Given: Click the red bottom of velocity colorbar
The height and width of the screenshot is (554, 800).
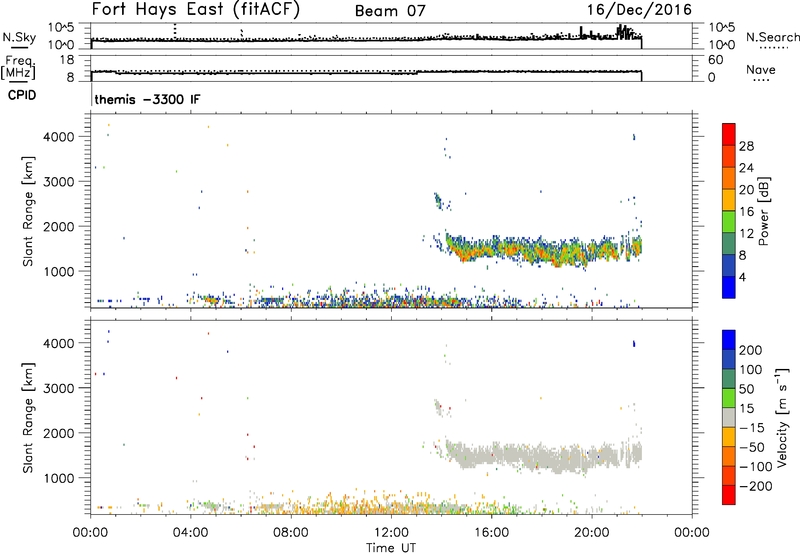Looking at the screenshot, I should (x=729, y=495).
